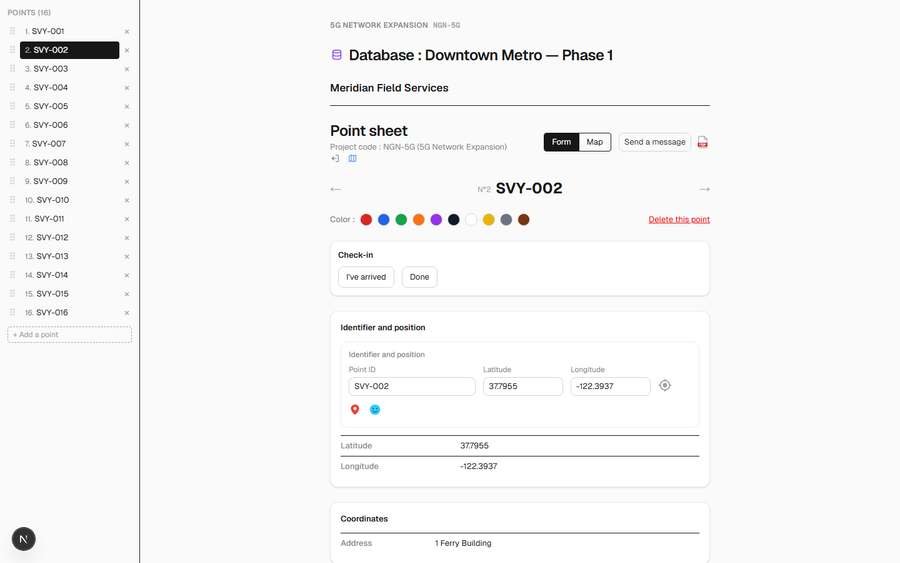Click the blue smiley face icon
This screenshot has width=900, height=563.
(x=375, y=409)
